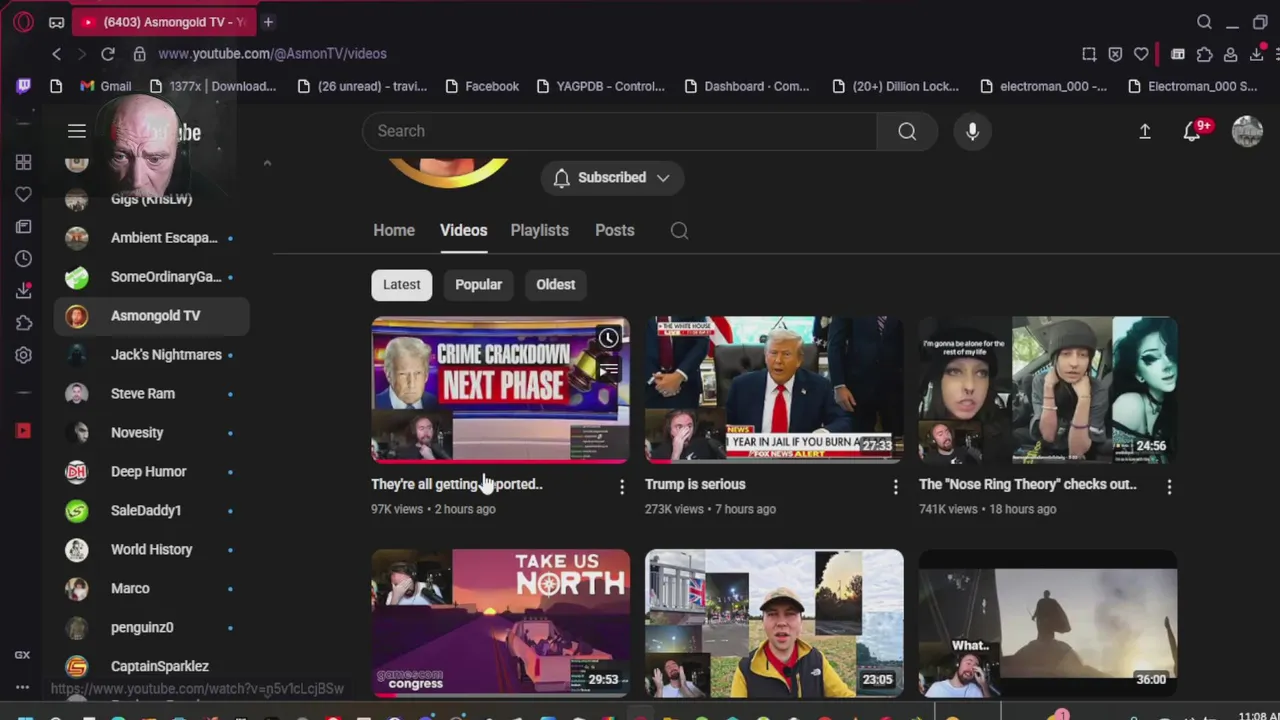
Task: Open extensions cube icon in sidebar
Action: [x=24, y=323]
